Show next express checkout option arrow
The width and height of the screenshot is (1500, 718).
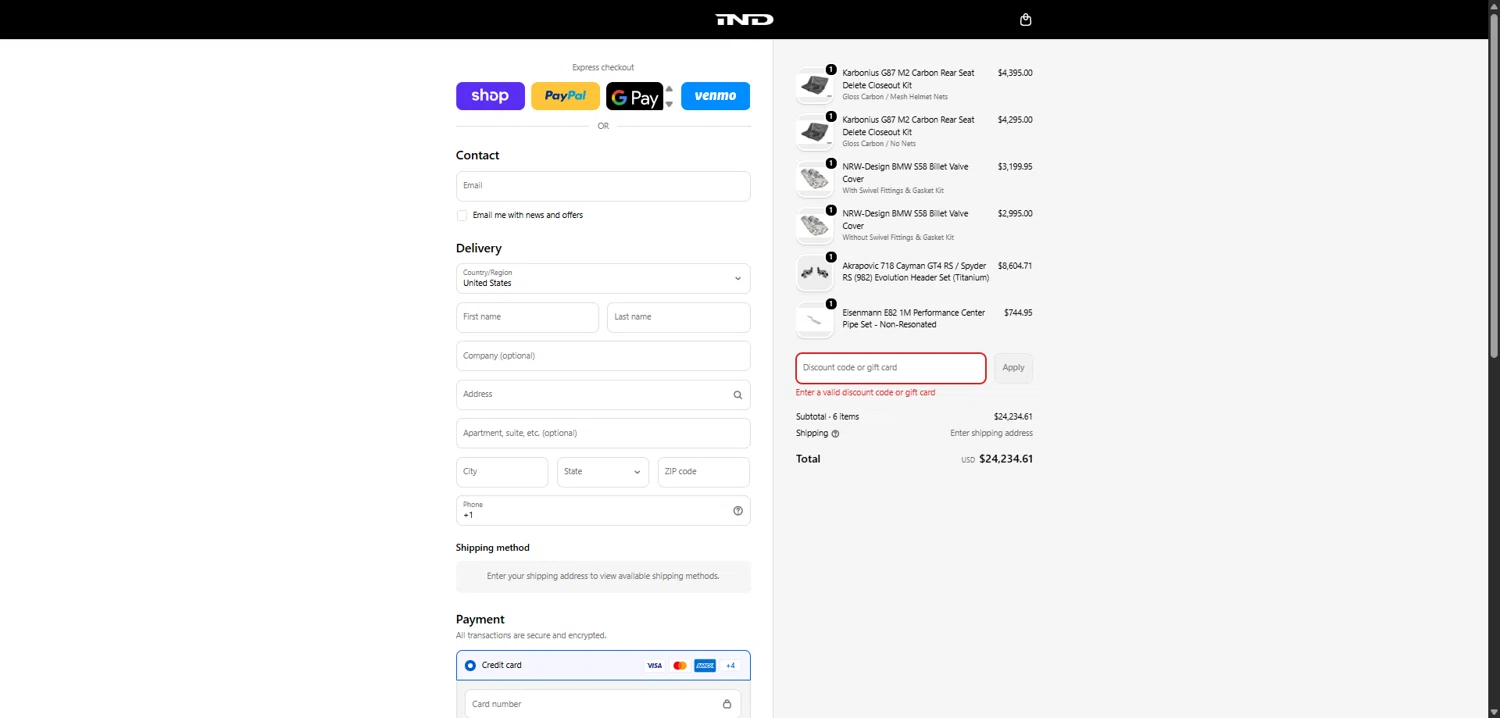click(669, 104)
